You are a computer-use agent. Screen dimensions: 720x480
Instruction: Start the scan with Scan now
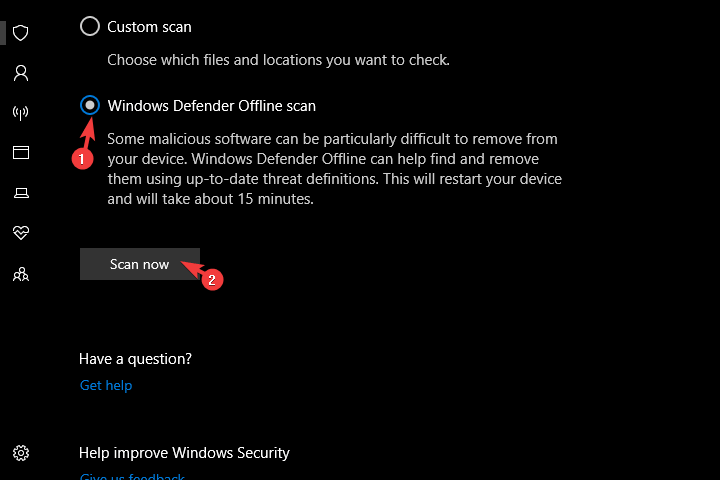(x=140, y=264)
